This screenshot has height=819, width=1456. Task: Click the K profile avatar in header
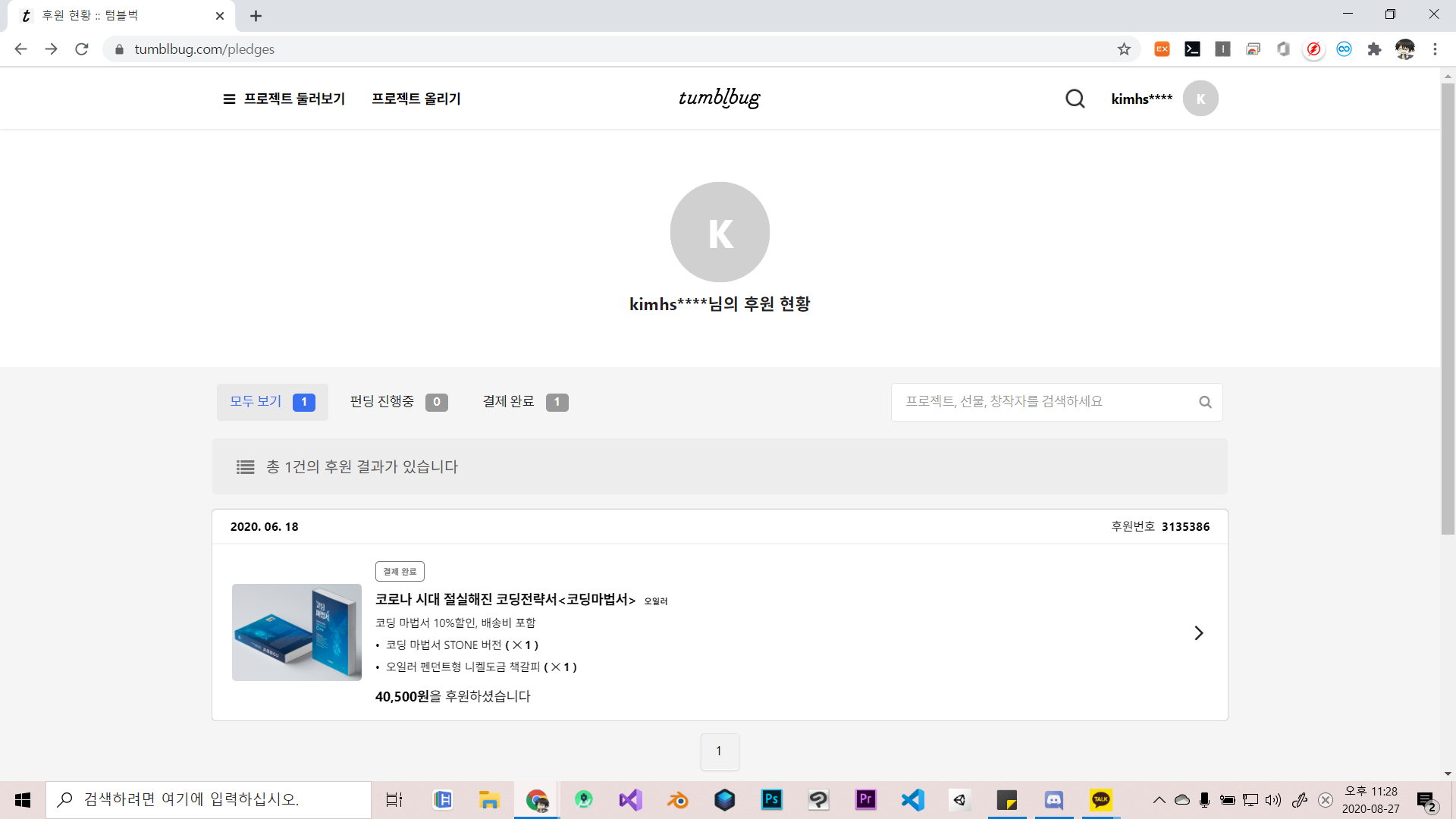[1200, 99]
